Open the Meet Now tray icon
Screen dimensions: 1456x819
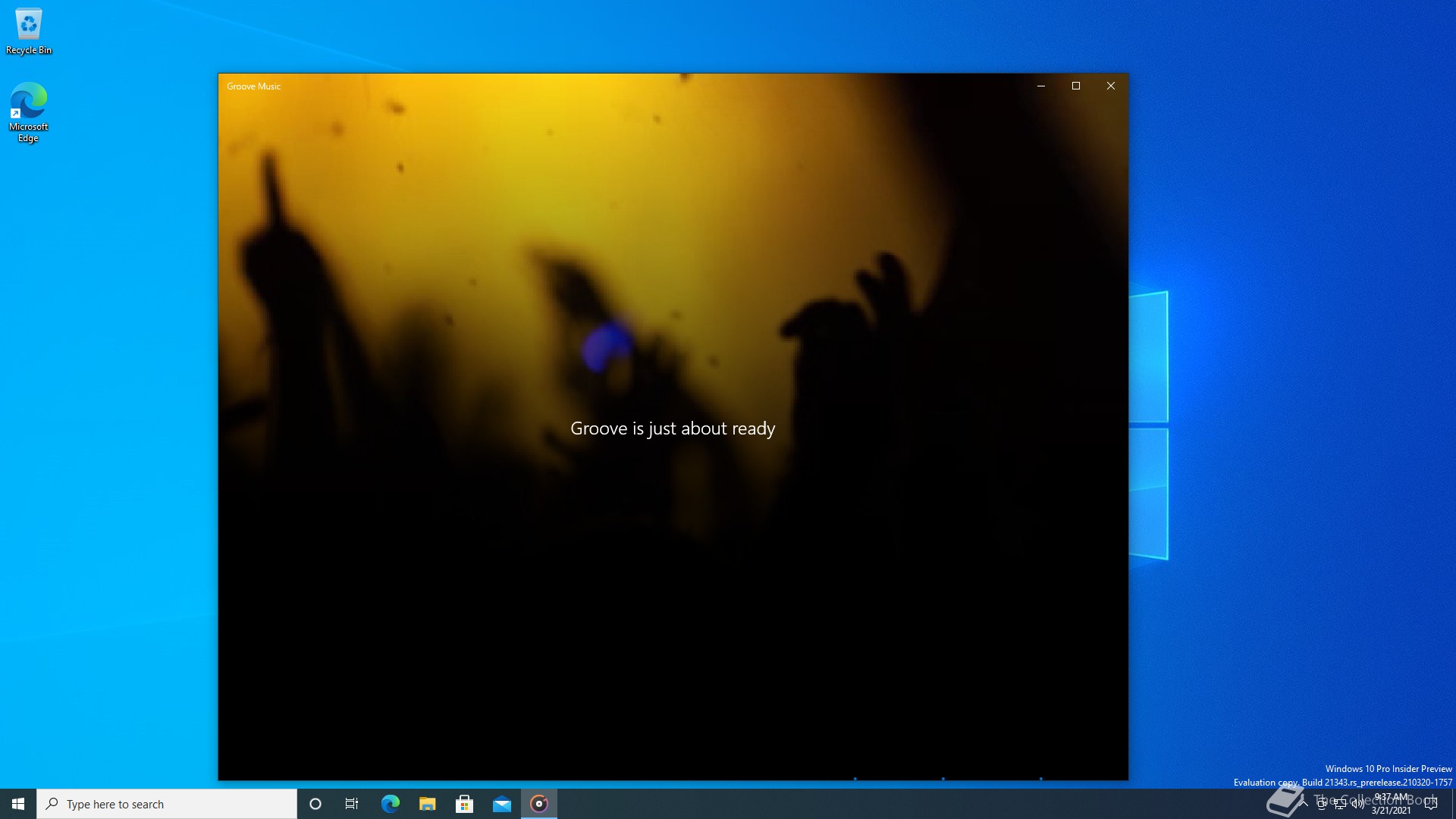1322,804
